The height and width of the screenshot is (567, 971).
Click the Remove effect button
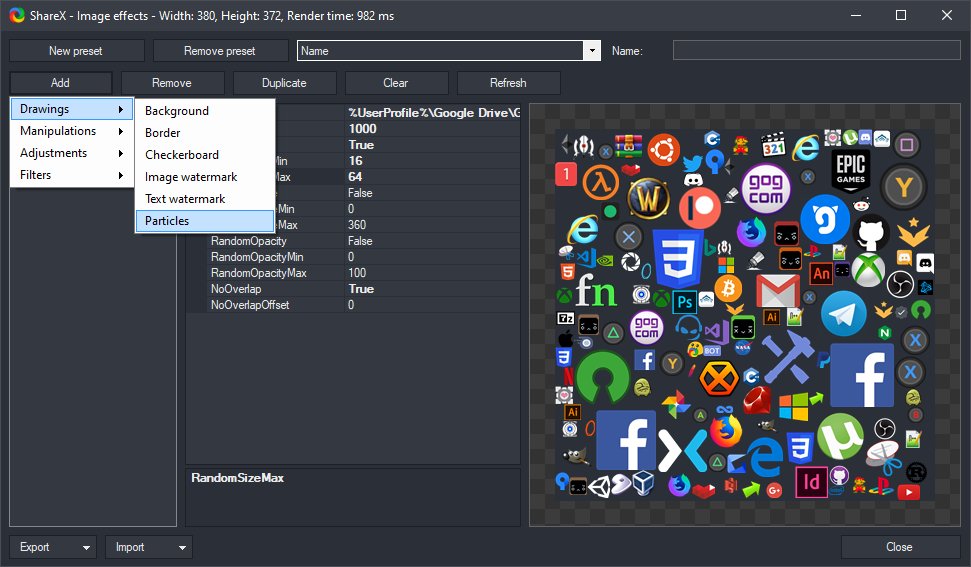point(172,83)
